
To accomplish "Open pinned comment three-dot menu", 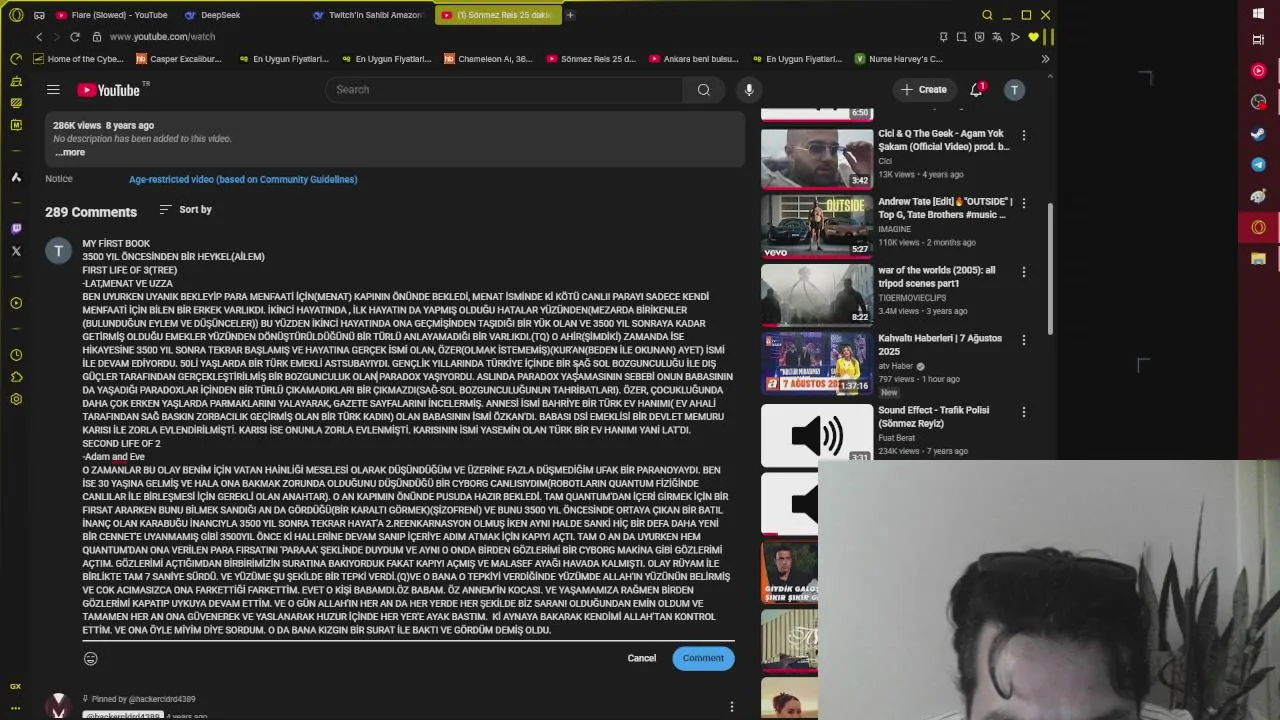I will [732, 707].
